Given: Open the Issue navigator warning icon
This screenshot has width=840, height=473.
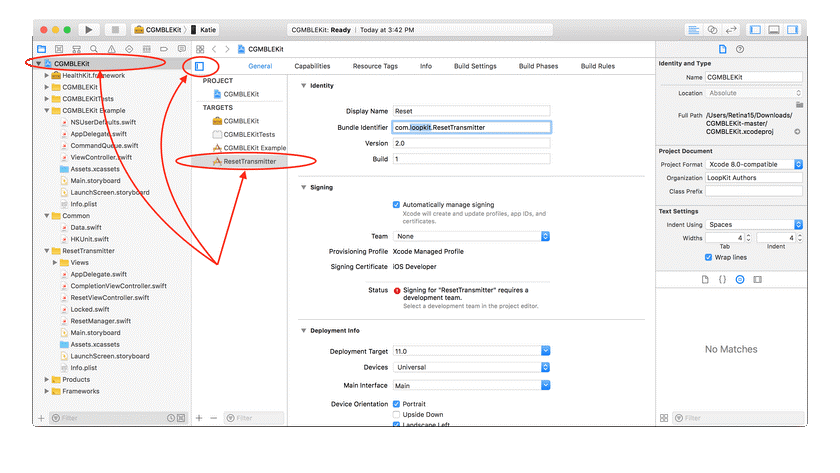Looking at the screenshot, I should coord(111,49).
